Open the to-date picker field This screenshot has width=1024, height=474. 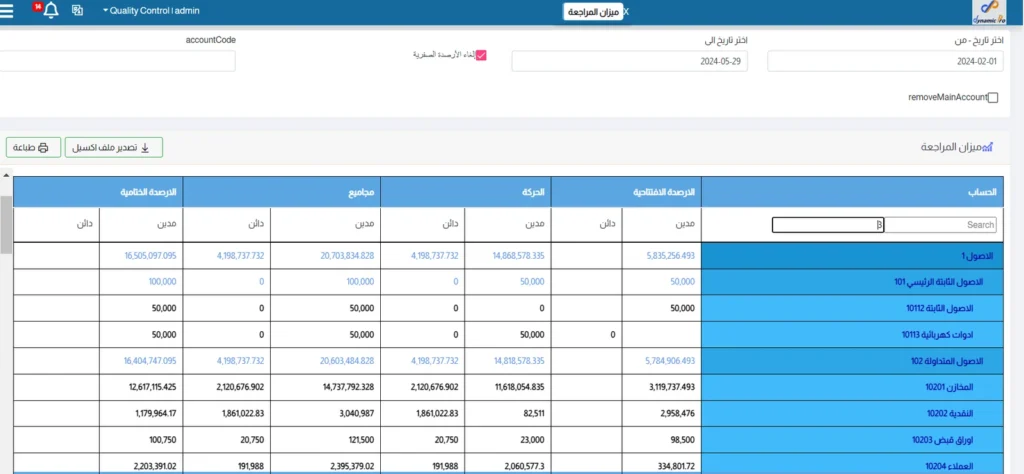(x=629, y=62)
